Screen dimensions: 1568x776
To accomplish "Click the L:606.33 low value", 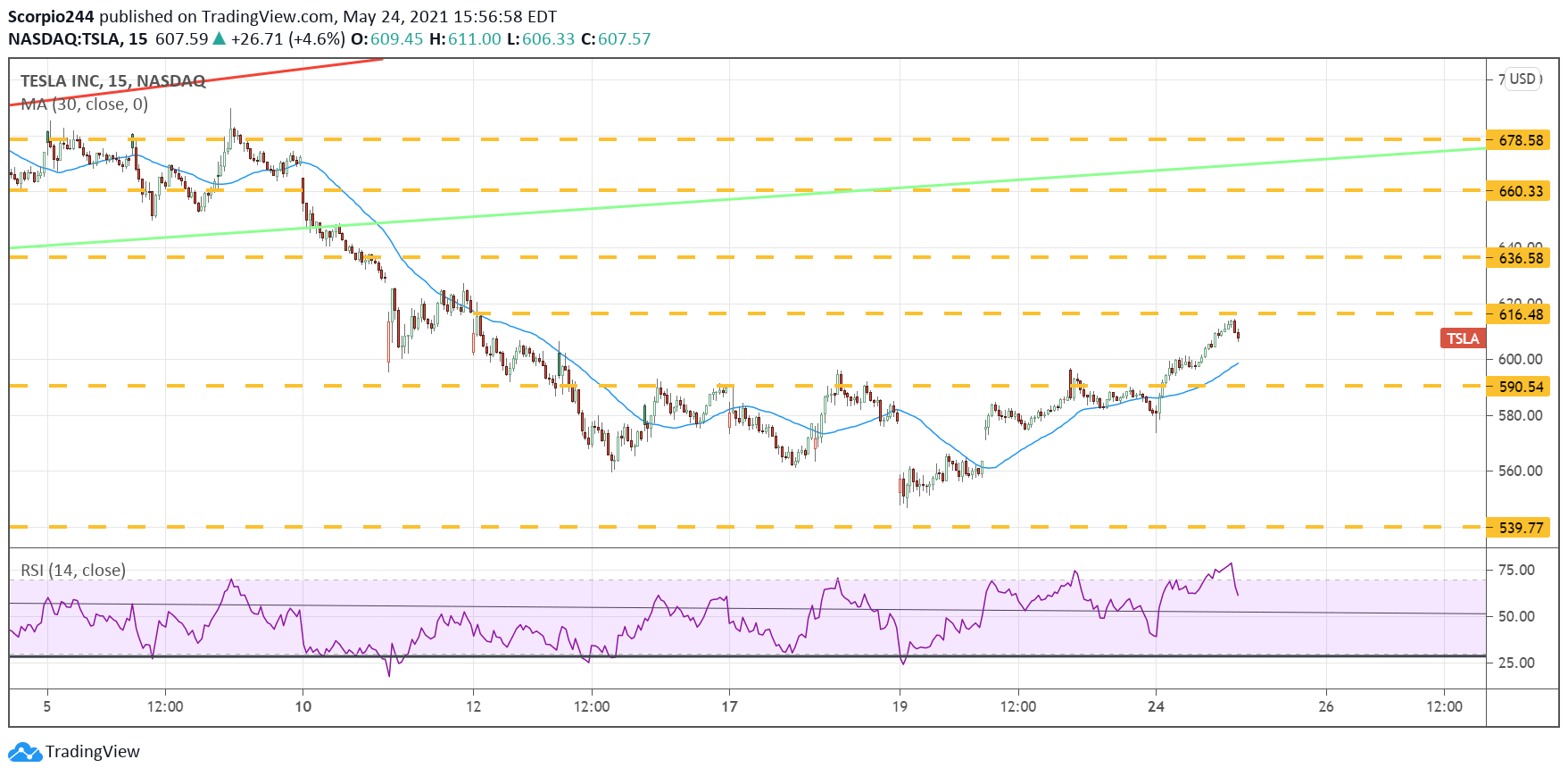I will click(541, 39).
